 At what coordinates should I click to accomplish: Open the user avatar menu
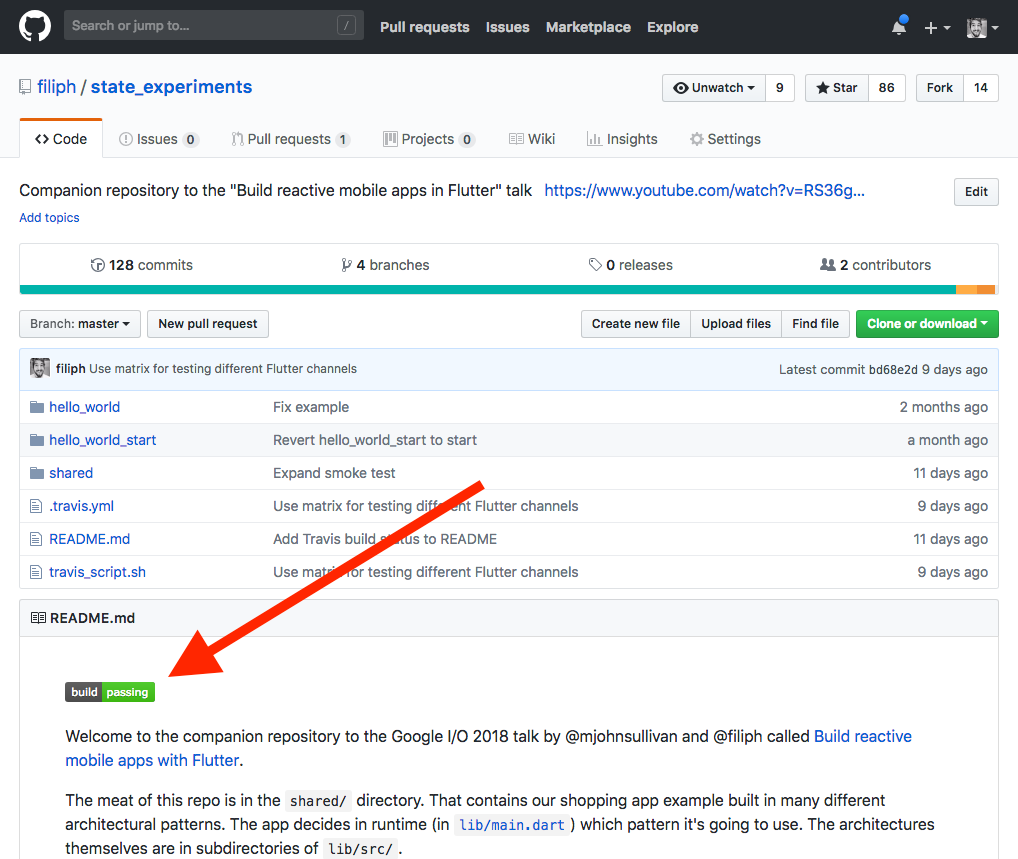982,27
